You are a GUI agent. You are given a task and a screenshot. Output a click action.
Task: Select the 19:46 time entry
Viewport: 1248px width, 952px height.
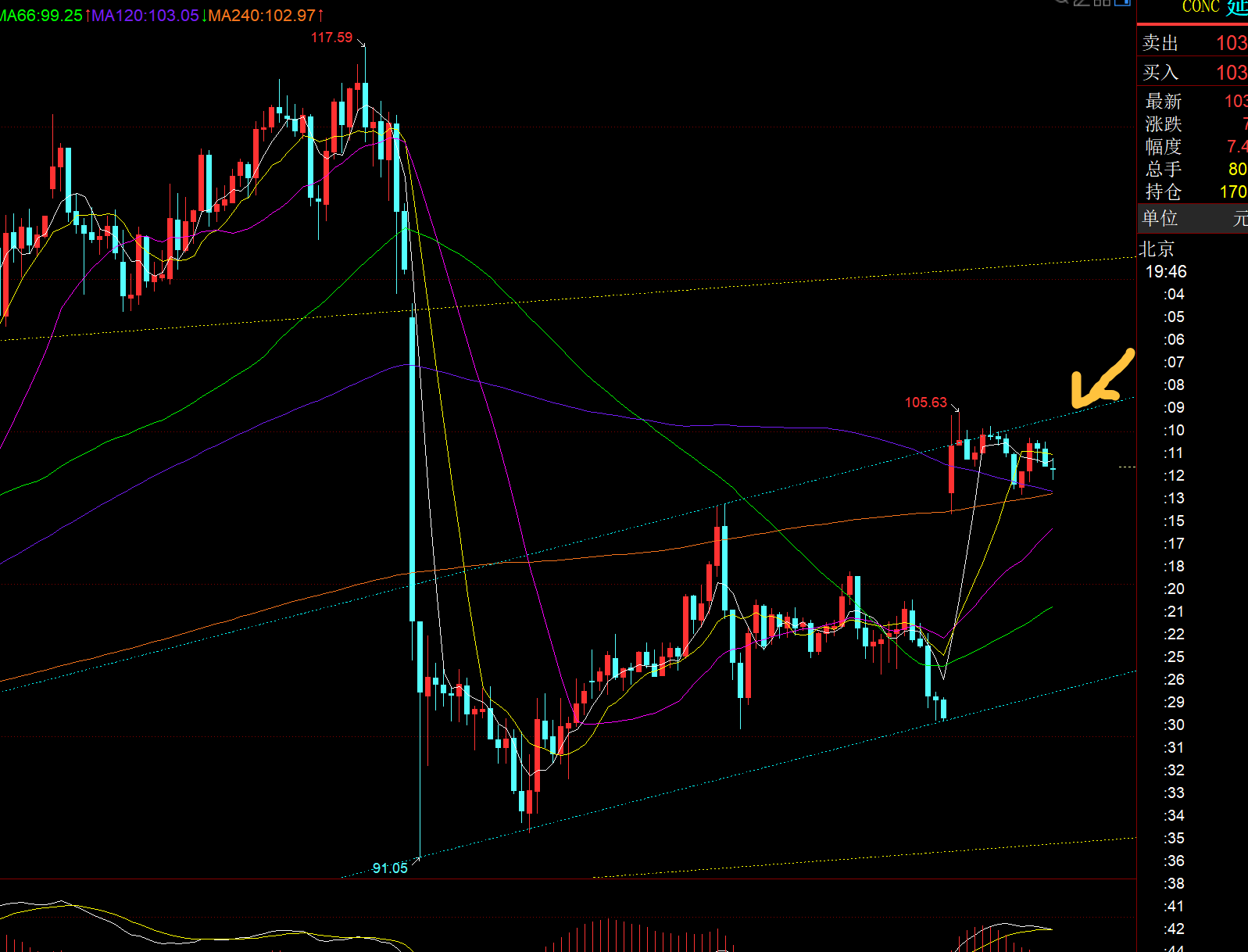click(1166, 272)
